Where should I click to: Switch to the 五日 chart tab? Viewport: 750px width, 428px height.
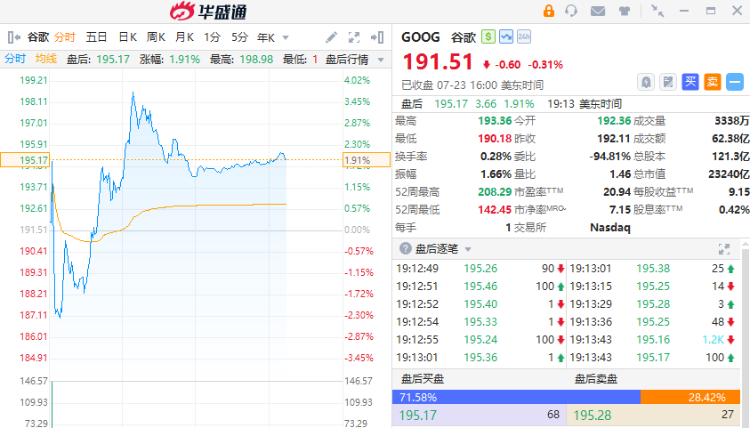[96, 37]
